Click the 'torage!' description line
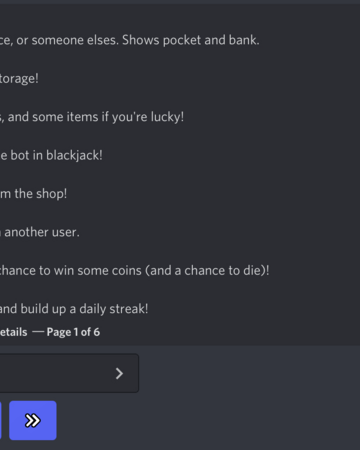Viewport: 360px width, 450px height. [19, 79]
